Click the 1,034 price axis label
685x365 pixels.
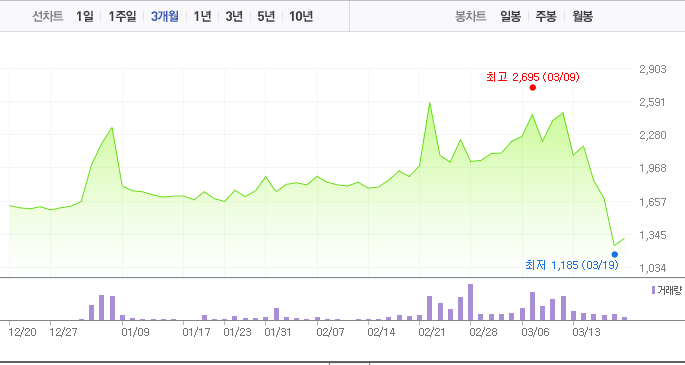coord(653,268)
